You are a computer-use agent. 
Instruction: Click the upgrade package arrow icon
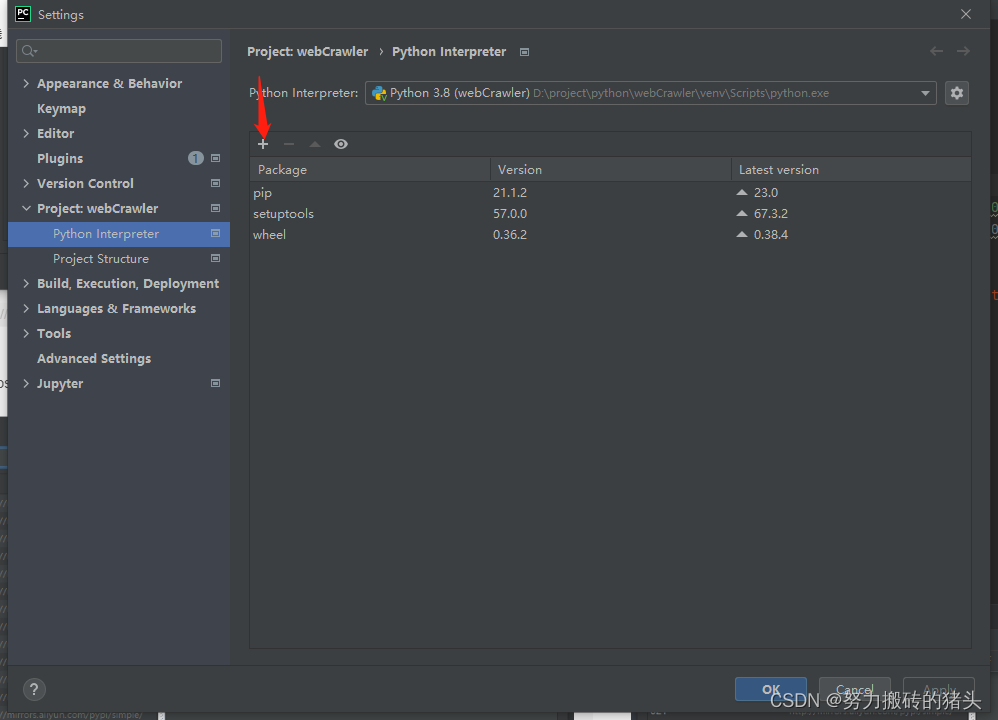pyautogui.click(x=314, y=144)
